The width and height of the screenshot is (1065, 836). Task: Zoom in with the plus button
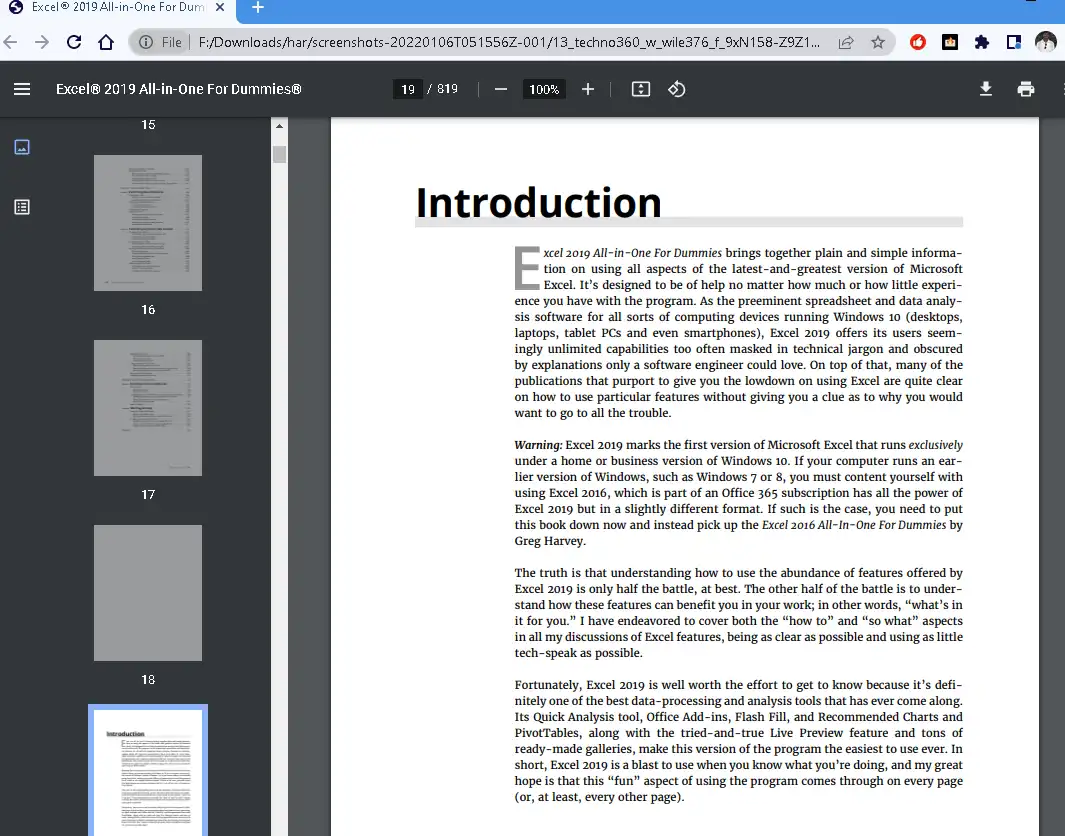pos(588,89)
